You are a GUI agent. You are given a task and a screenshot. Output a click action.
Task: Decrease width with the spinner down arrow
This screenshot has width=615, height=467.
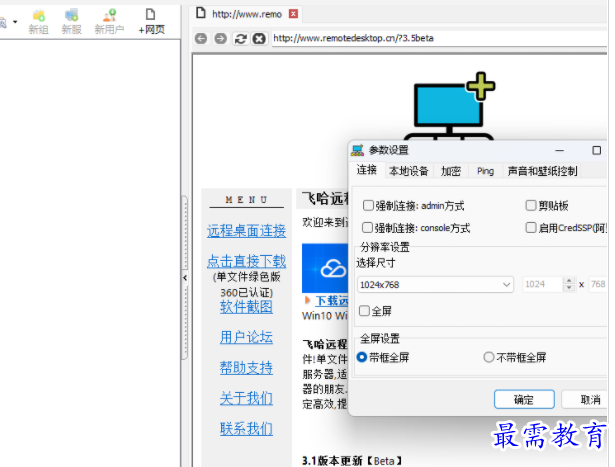(x=569, y=288)
